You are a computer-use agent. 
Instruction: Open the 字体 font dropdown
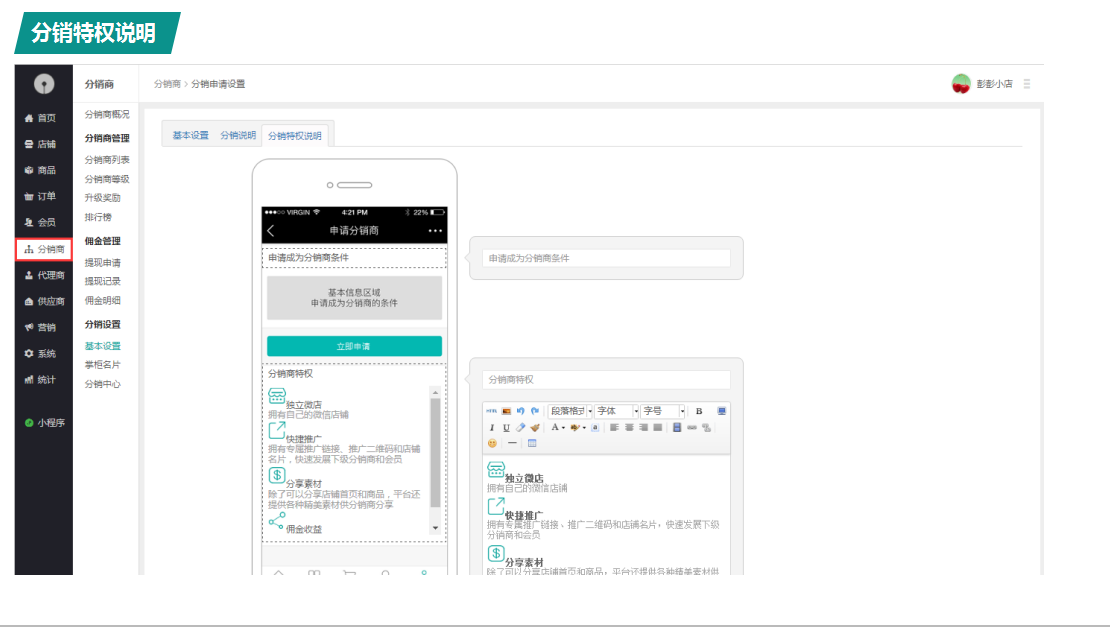[616, 411]
